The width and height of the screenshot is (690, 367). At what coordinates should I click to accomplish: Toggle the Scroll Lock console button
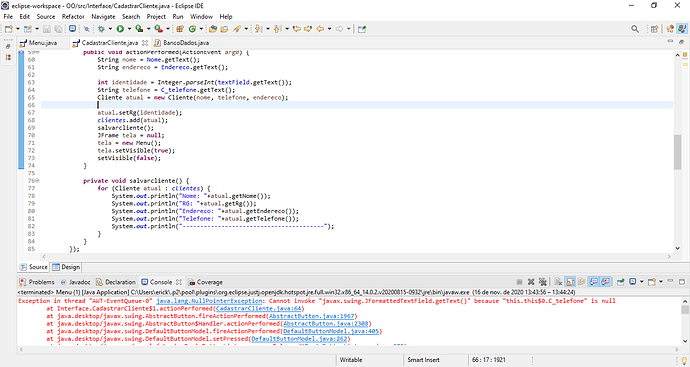coord(570,282)
